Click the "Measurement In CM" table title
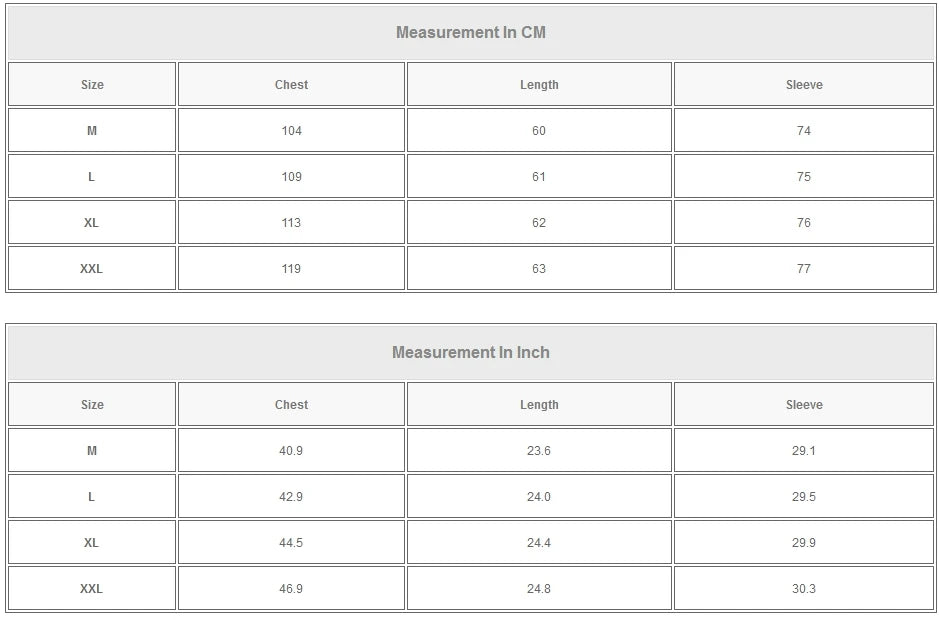 [x=471, y=32]
